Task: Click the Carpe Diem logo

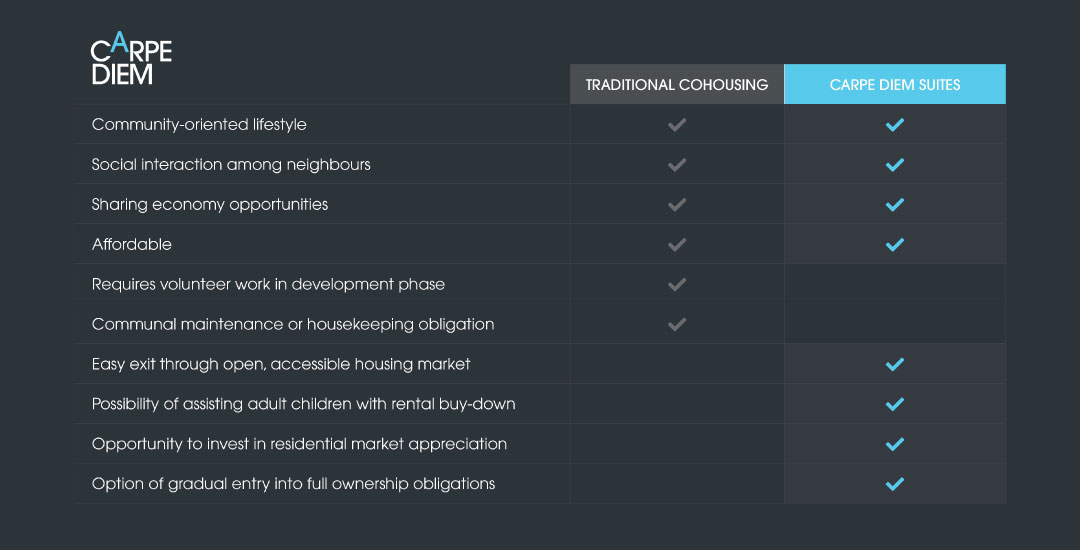Action: tap(131, 59)
